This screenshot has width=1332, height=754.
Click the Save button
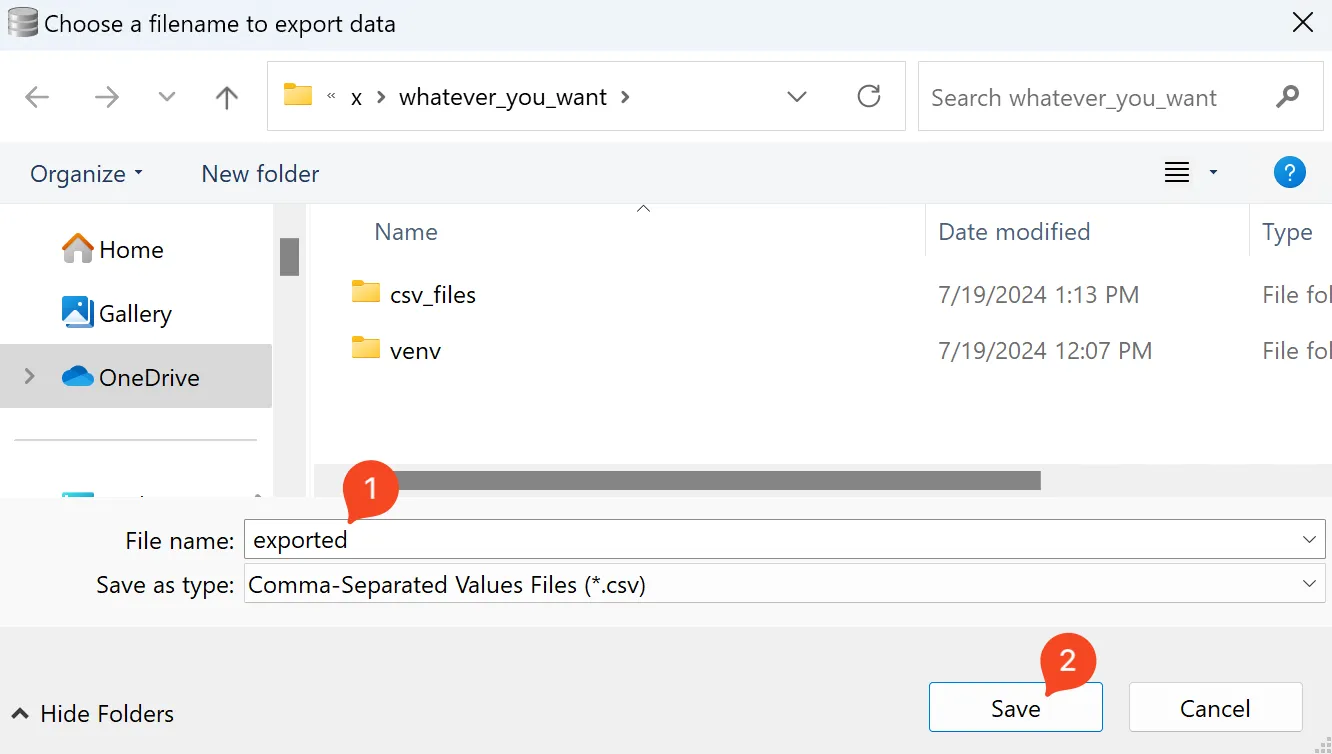pos(1016,708)
